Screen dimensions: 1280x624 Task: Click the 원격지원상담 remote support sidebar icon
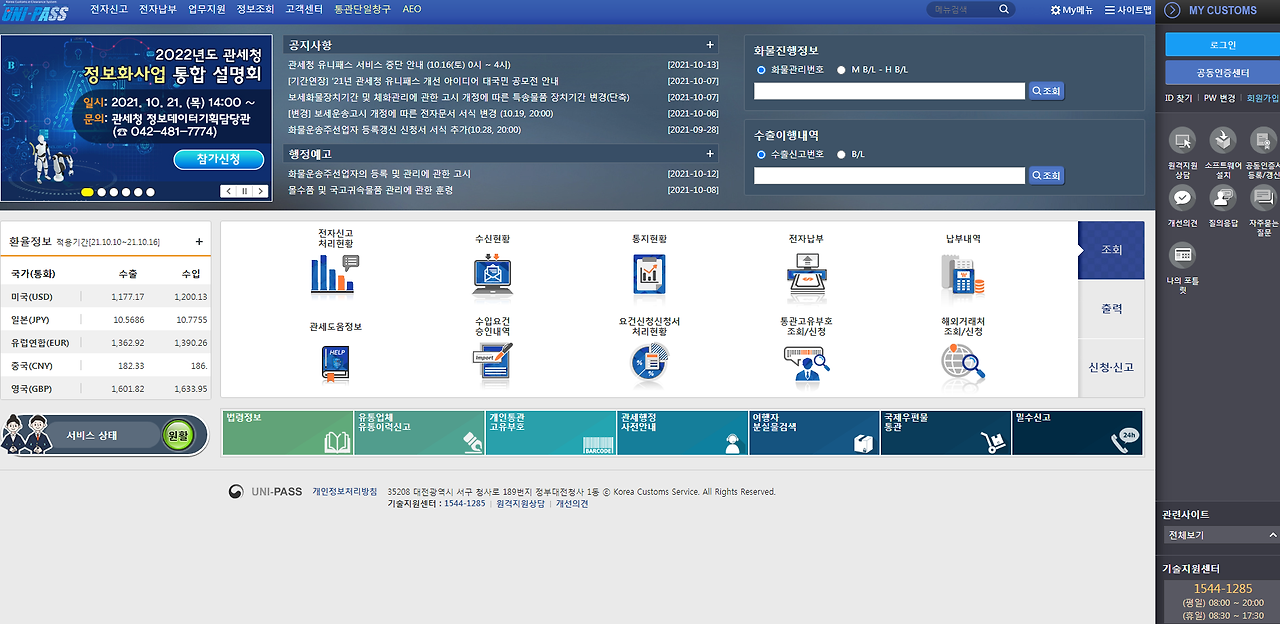1182,142
